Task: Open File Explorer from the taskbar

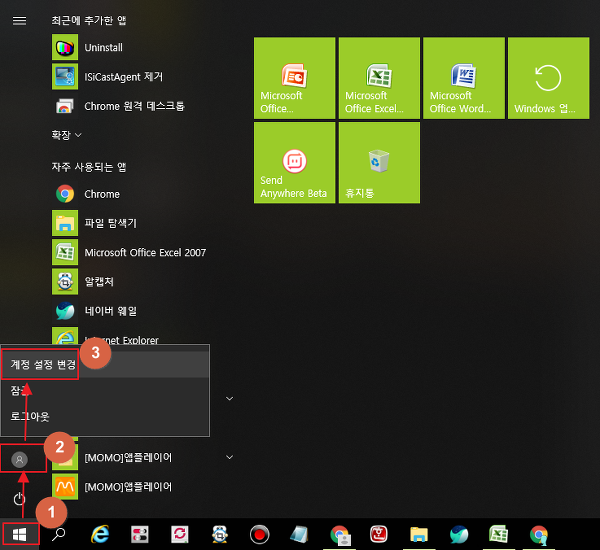Action: [419, 534]
